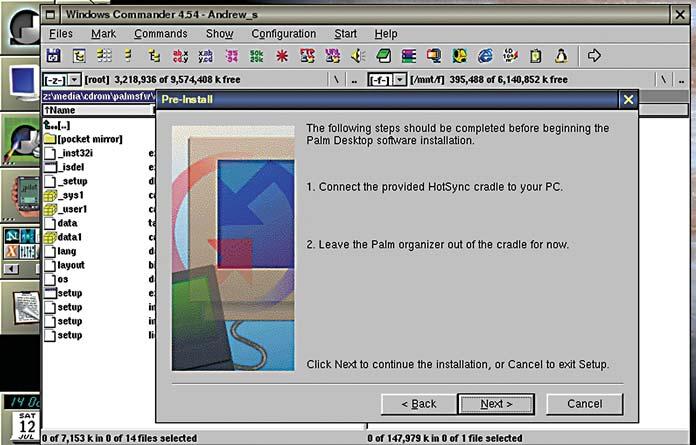Click the URL toolbar icon
This screenshot has width=696, height=445.
[332, 56]
